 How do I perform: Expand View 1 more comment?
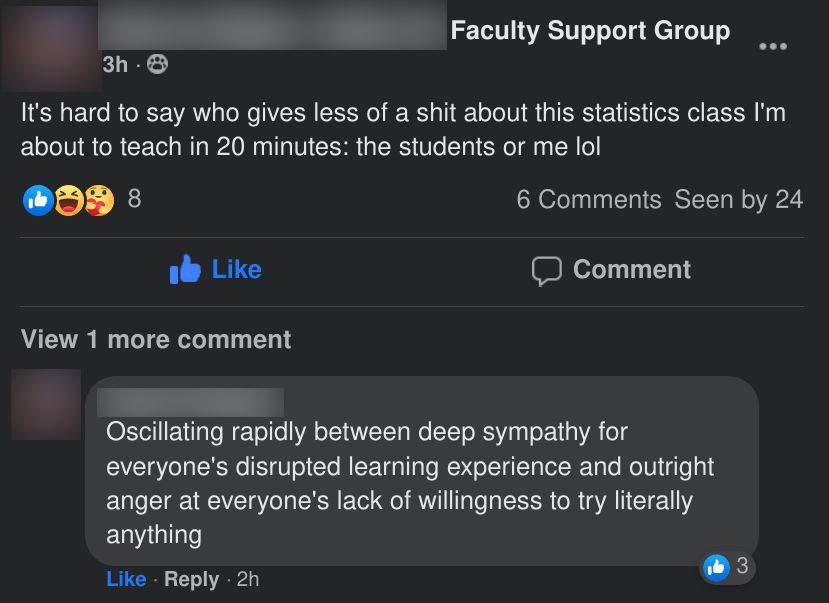(x=156, y=340)
